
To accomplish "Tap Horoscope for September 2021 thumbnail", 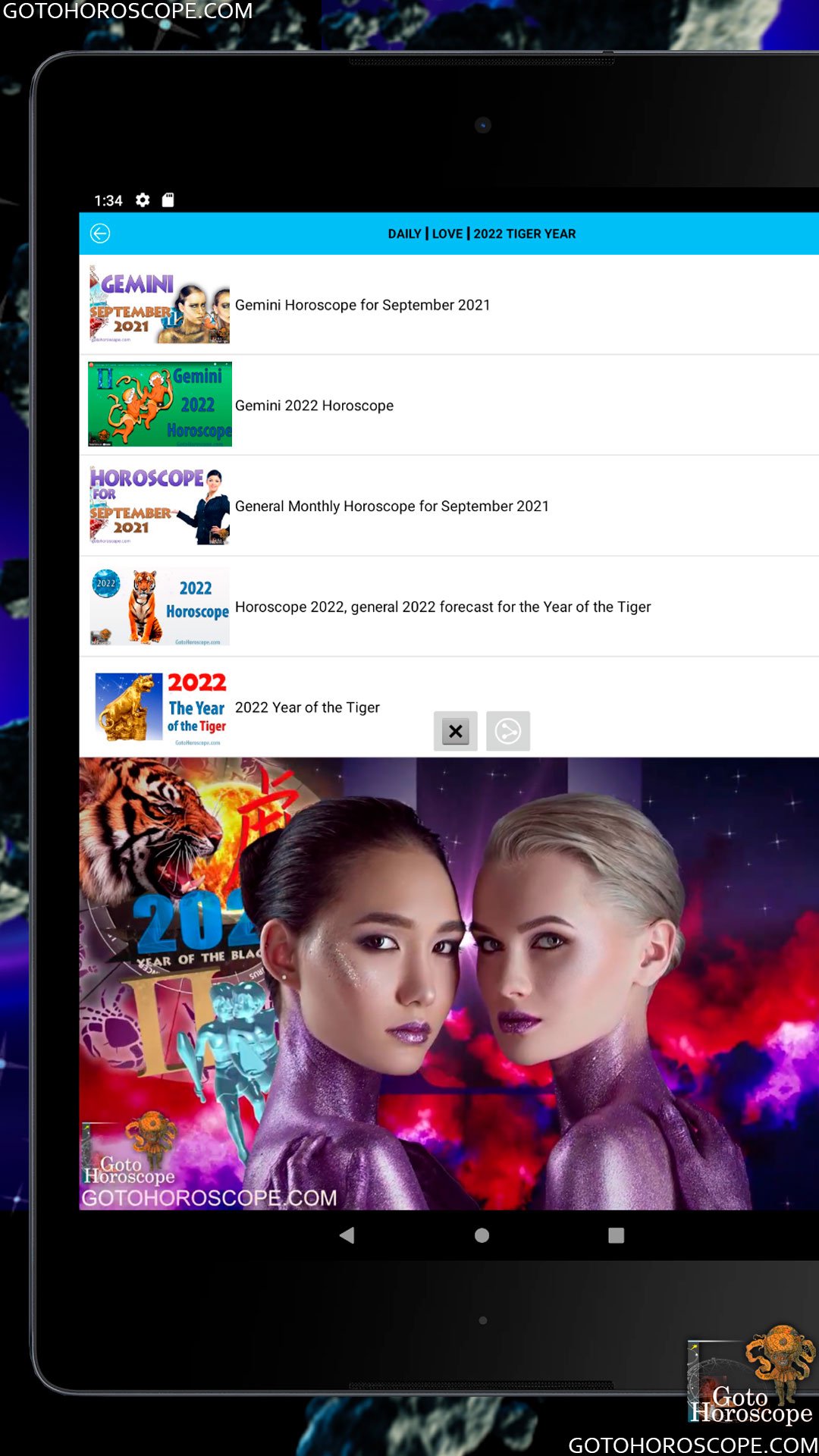I will point(159,506).
